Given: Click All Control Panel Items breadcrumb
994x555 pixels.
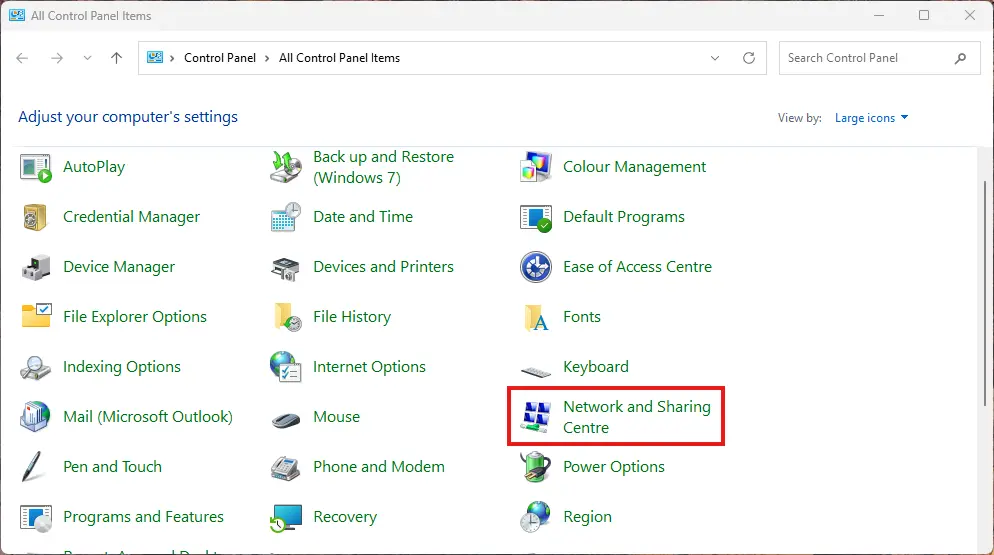Looking at the screenshot, I should (x=339, y=58).
